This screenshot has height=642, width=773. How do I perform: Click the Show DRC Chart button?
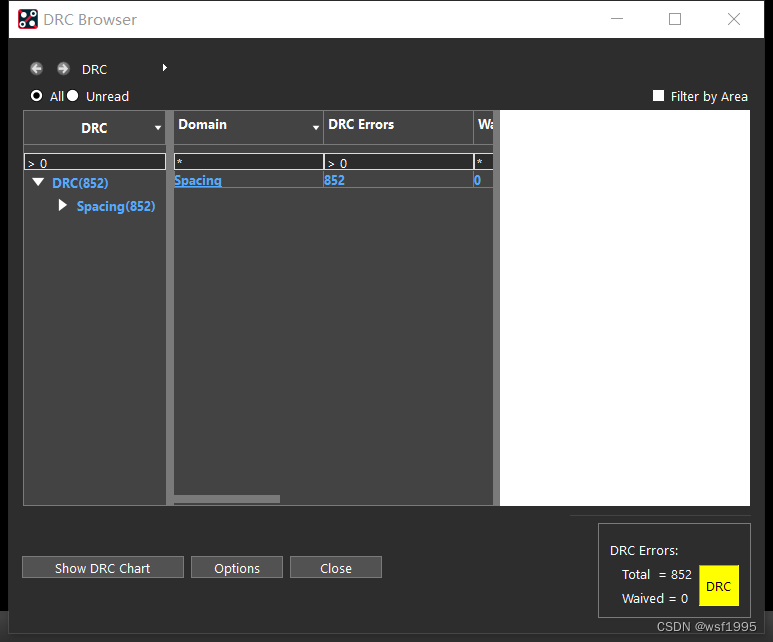tap(103, 568)
